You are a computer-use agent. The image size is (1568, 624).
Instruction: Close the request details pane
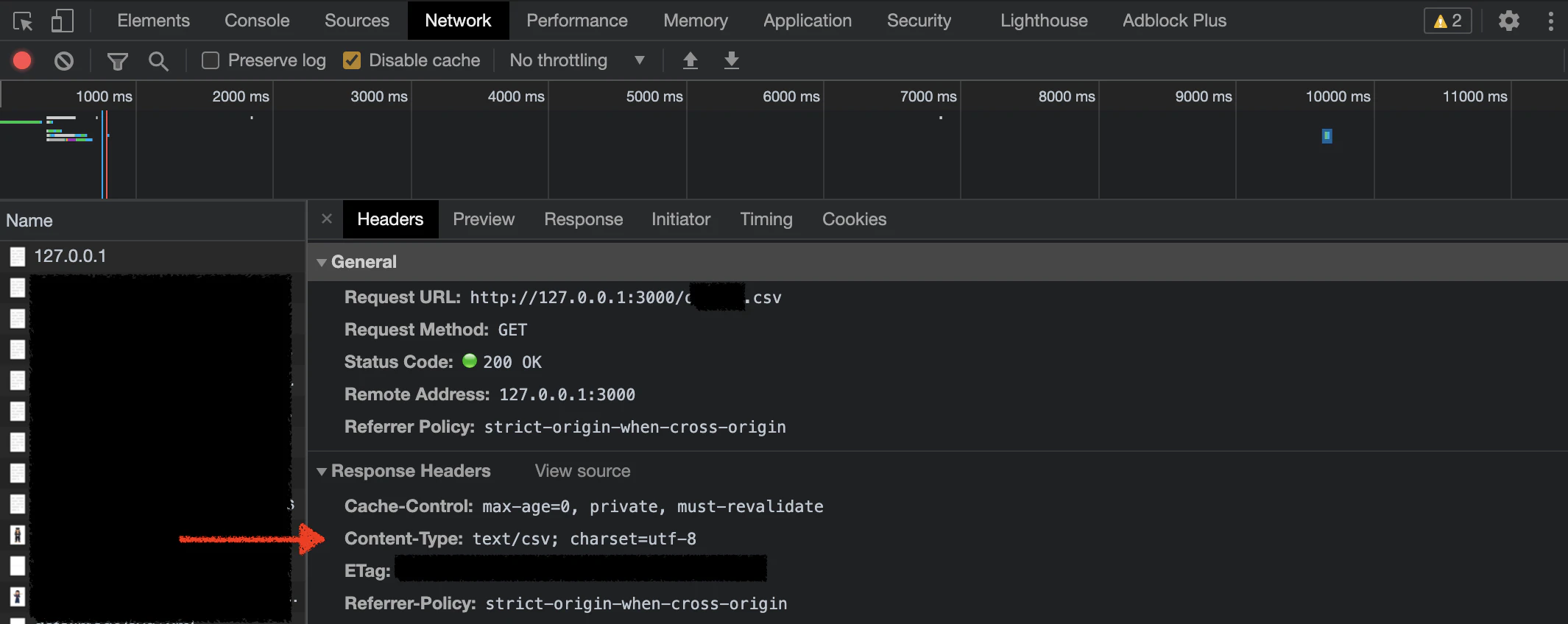(x=327, y=219)
